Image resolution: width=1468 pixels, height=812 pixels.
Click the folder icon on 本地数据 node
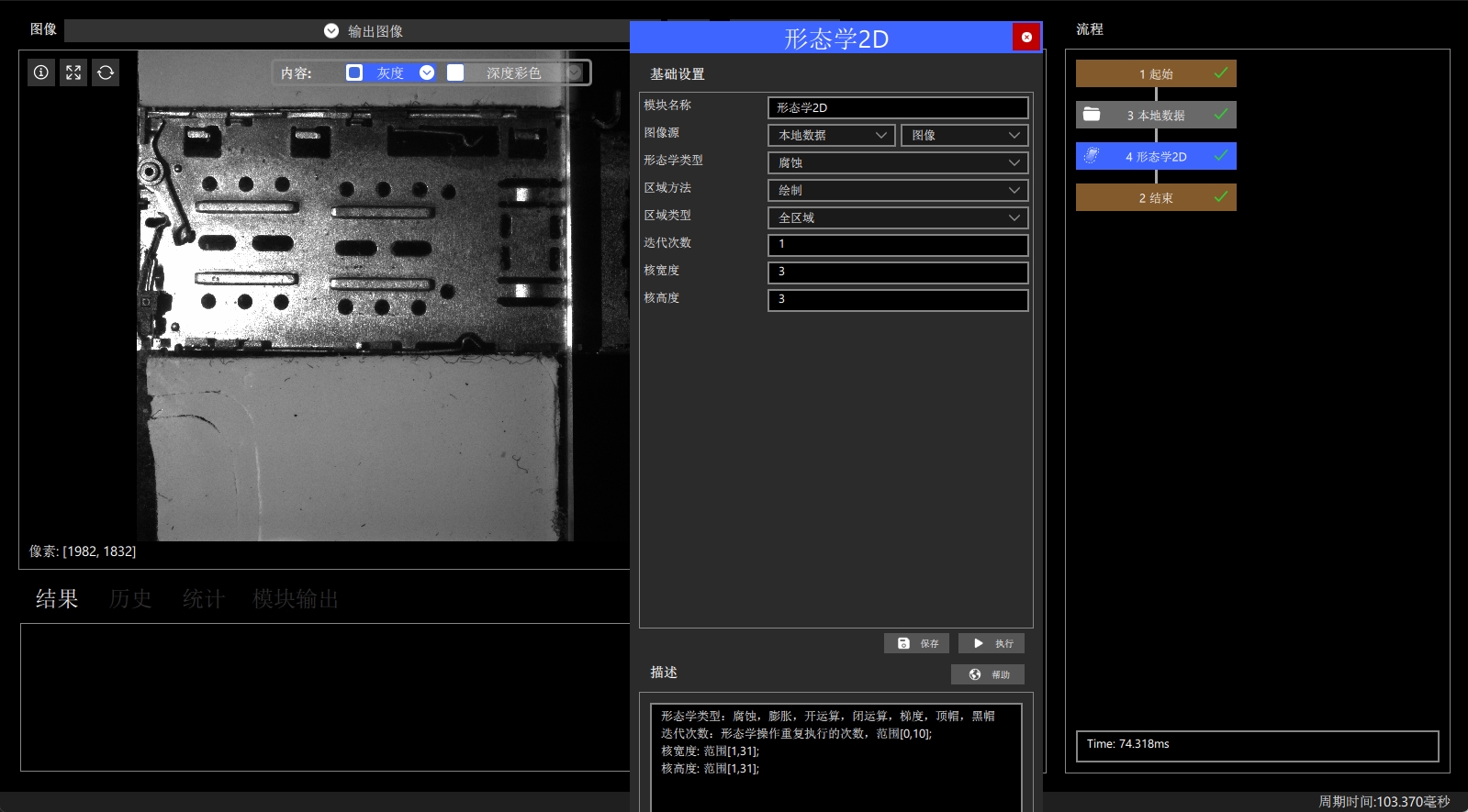1092,115
